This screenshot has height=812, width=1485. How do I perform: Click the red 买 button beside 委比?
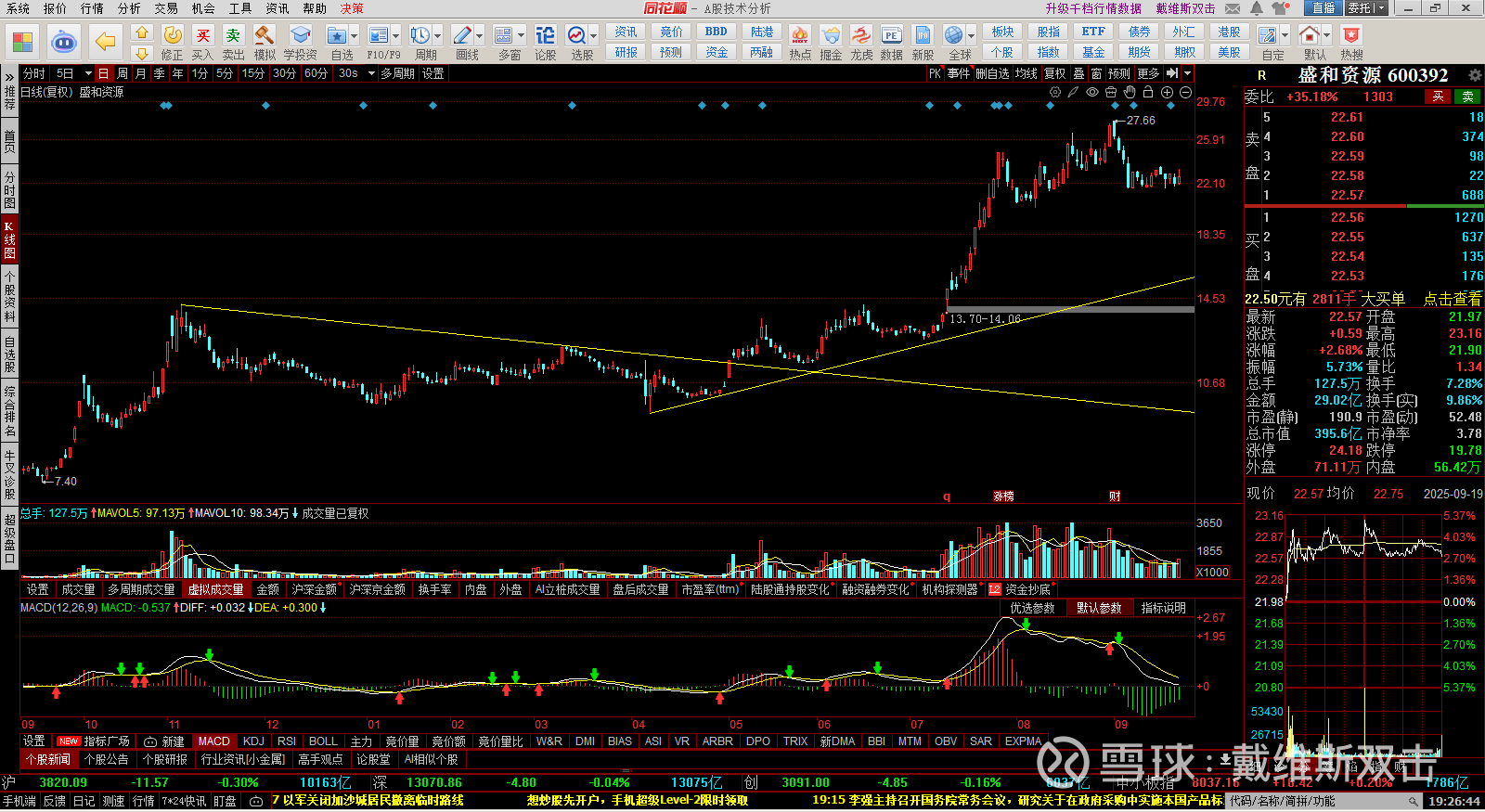[x=1438, y=97]
